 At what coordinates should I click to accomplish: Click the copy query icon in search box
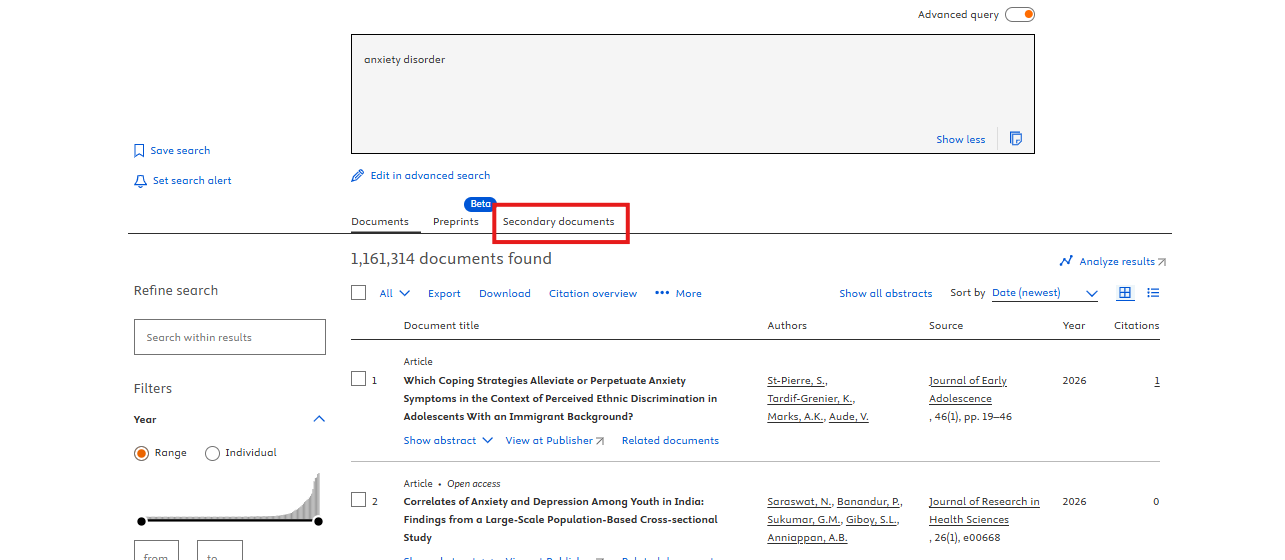coord(1016,139)
